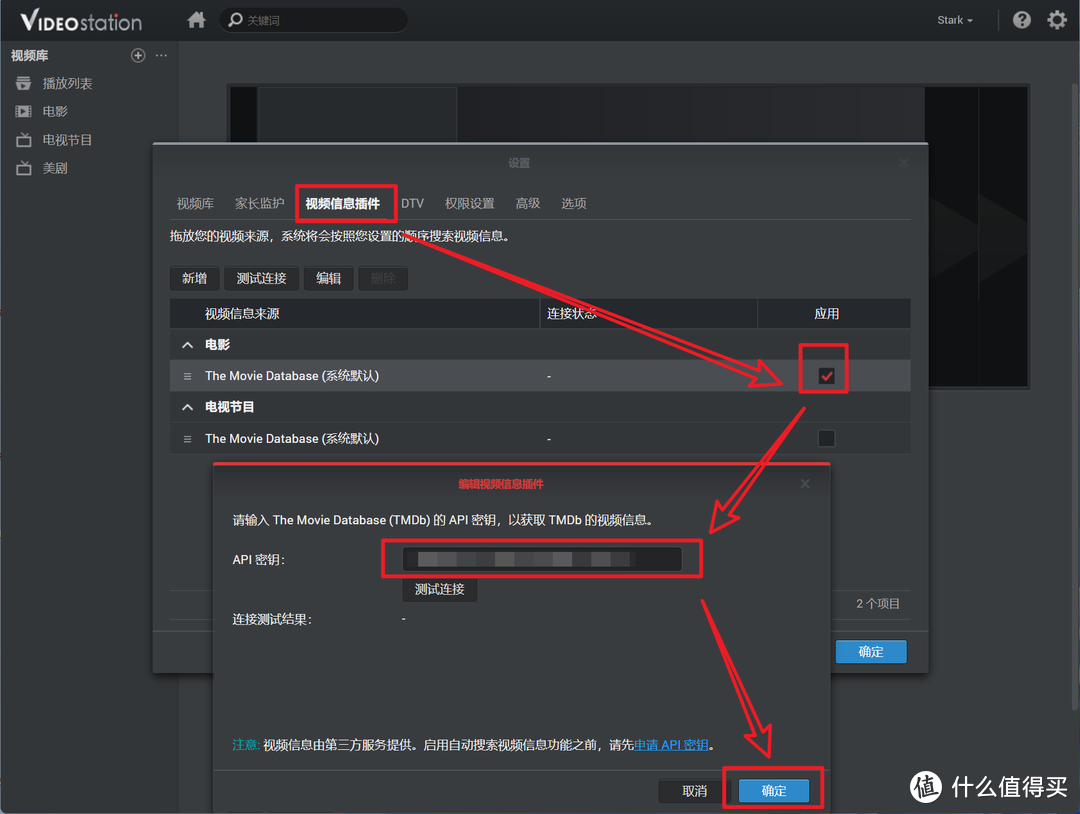
Task: Open 电影 library in sidebar
Action: point(55,112)
